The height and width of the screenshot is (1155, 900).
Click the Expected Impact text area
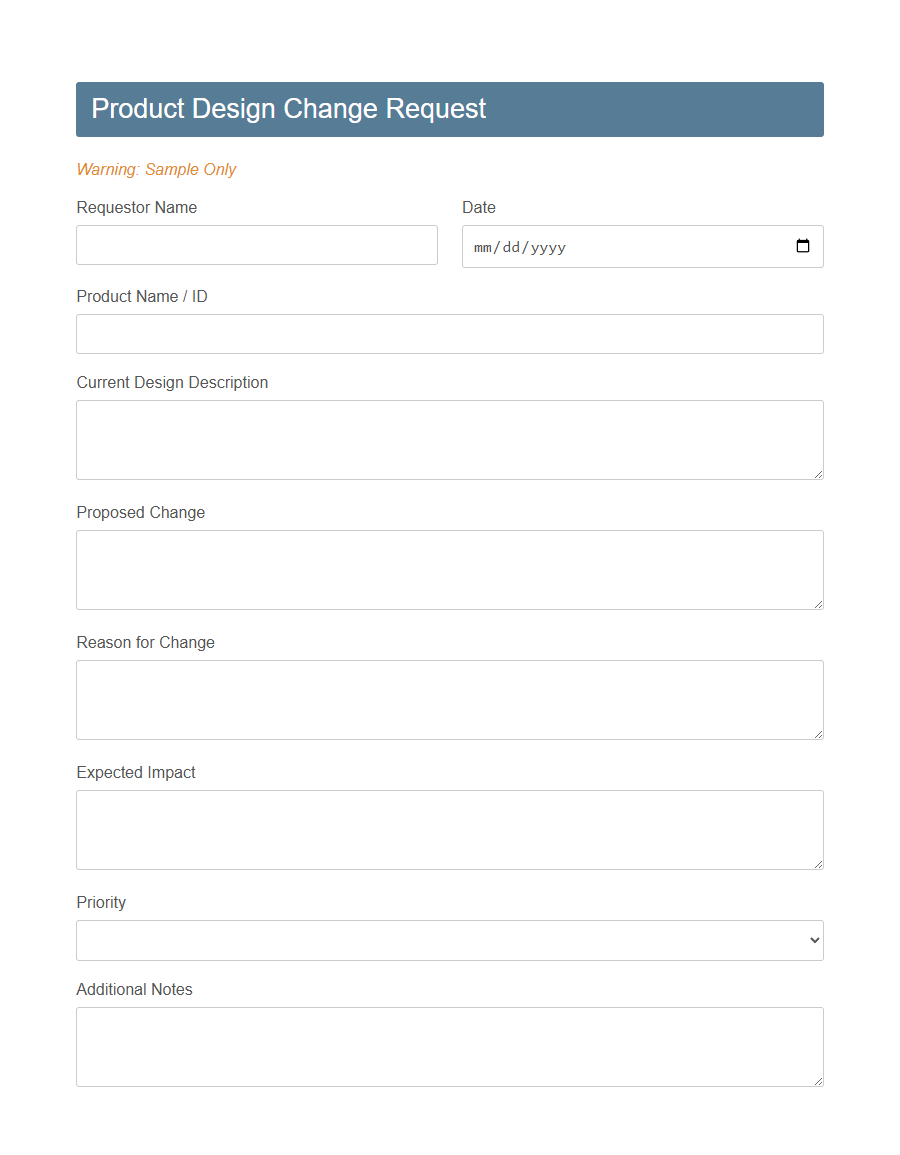450,829
